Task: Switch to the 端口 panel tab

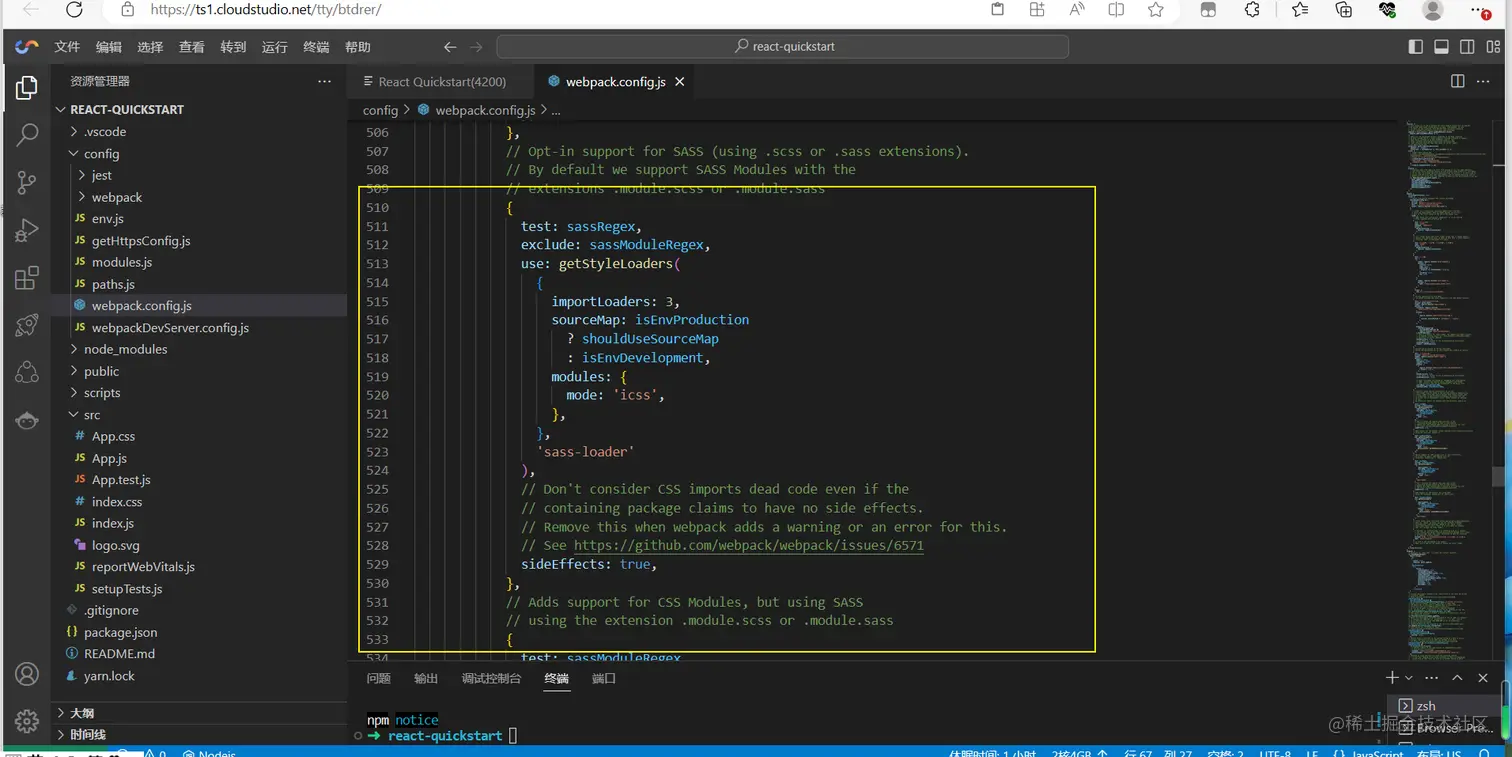Action: (604, 678)
